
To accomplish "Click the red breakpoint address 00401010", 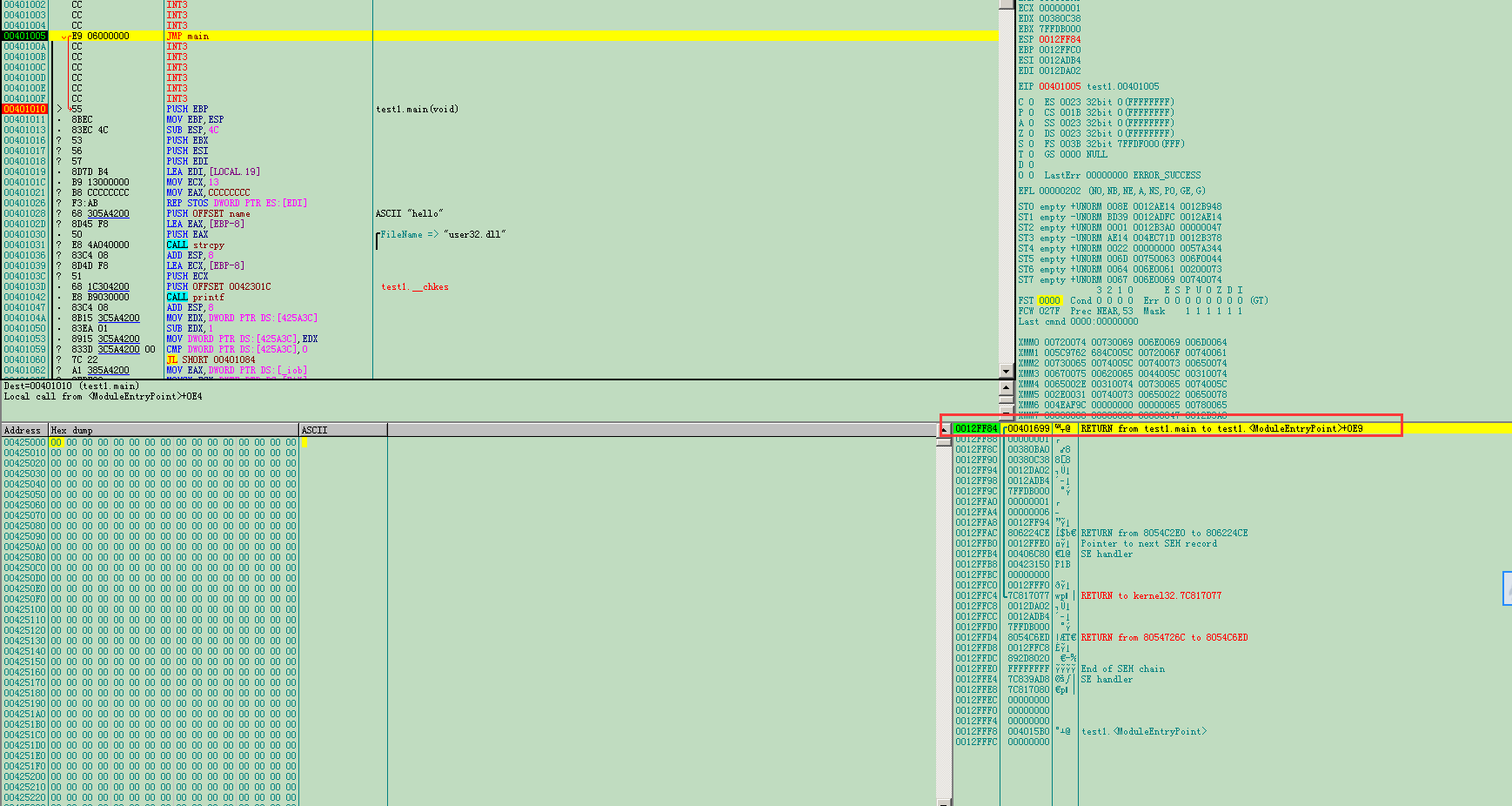I will click(24, 110).
